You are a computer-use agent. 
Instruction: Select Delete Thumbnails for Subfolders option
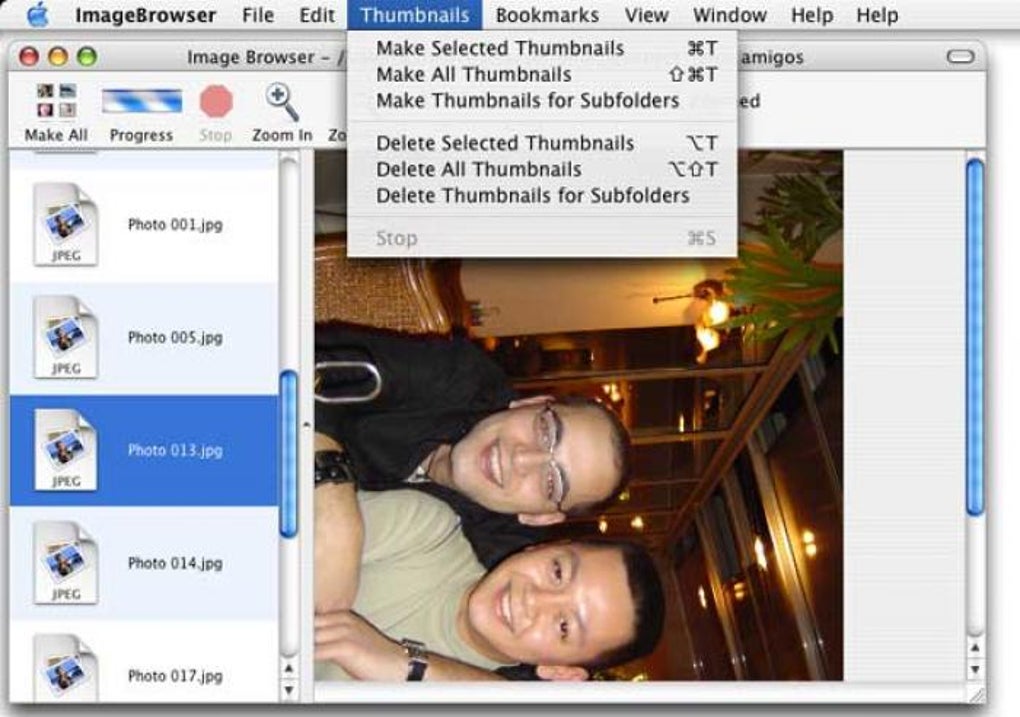[531, 196]
